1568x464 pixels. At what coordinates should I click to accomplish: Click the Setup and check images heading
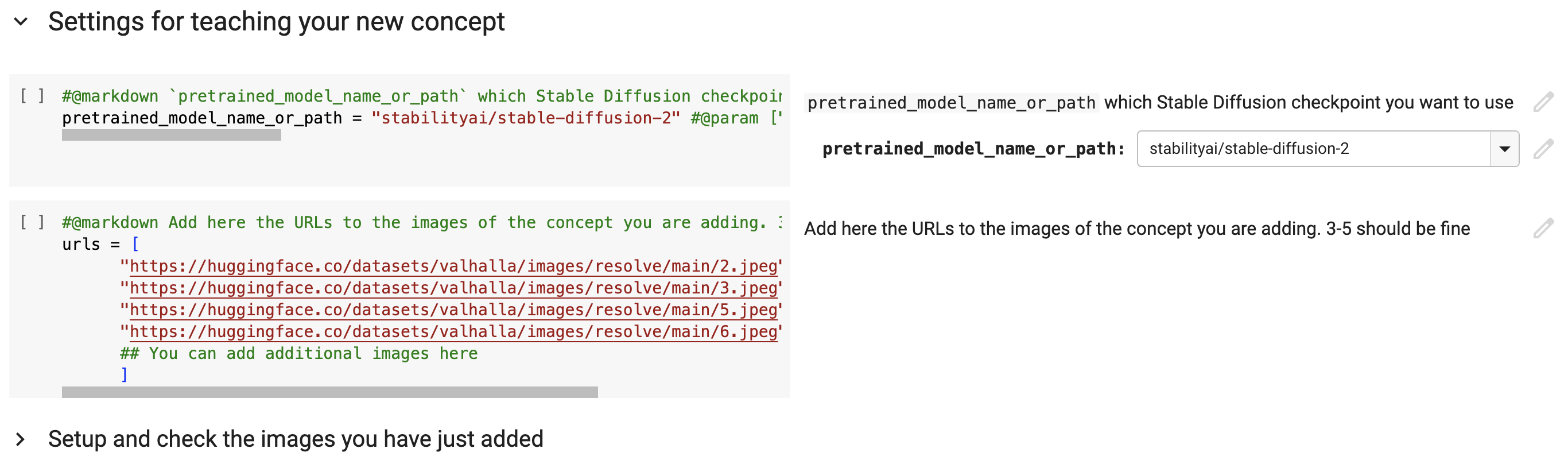coord(295,438)
